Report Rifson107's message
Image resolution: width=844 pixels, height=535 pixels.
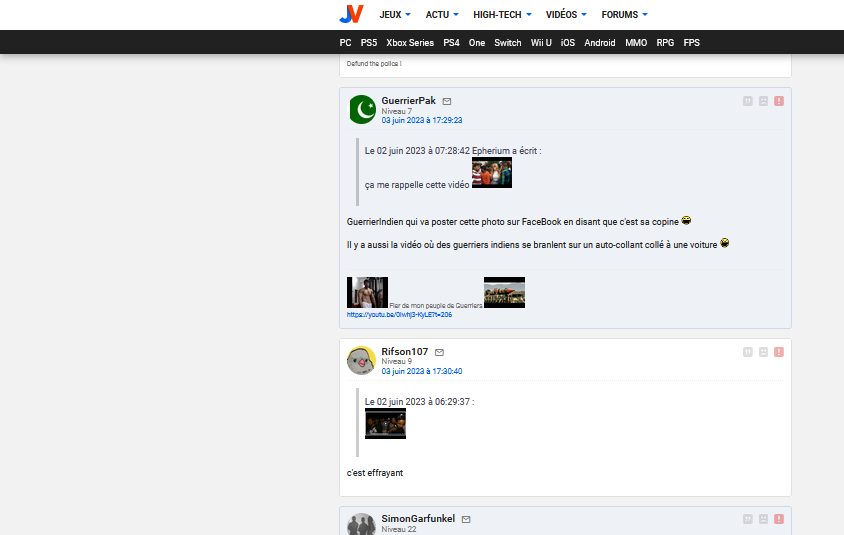coord(779,352)
